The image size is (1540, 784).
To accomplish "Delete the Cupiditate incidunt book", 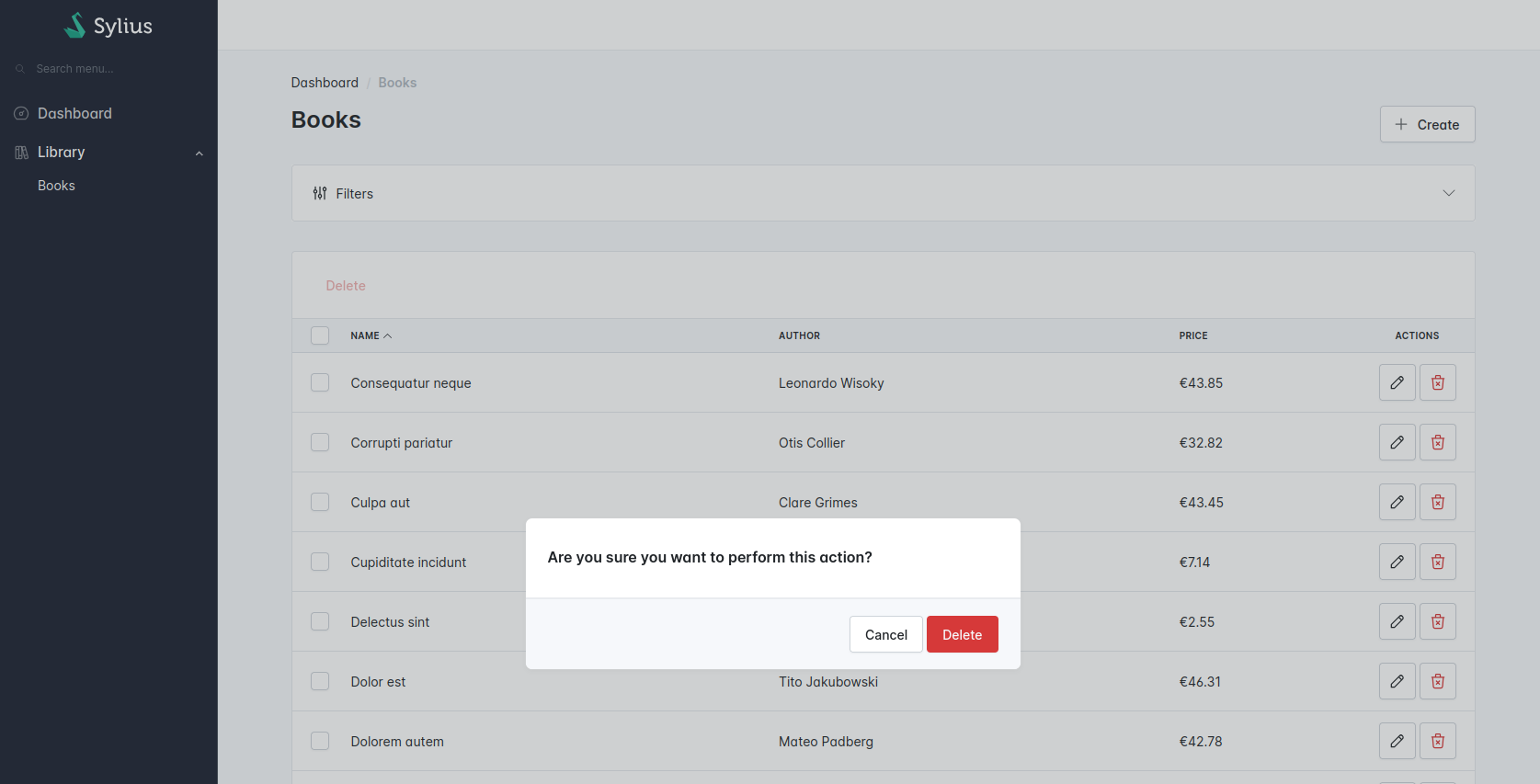I will click(x=1437, y=562).
